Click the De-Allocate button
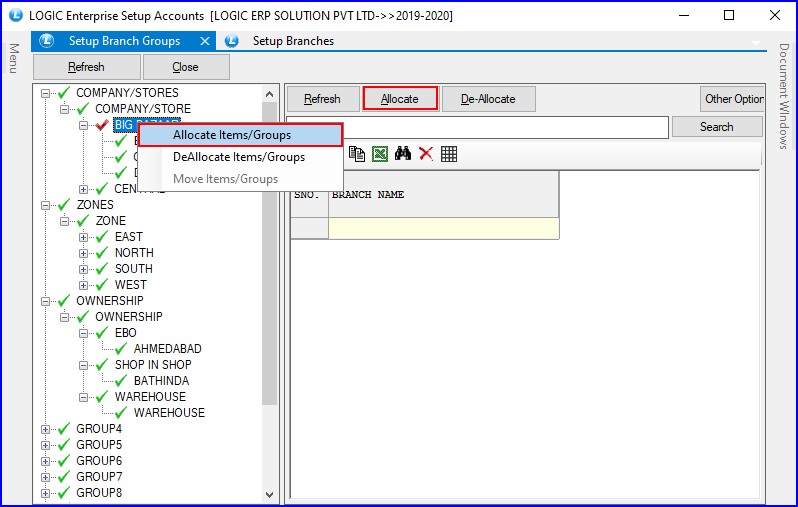 [489, 99]
